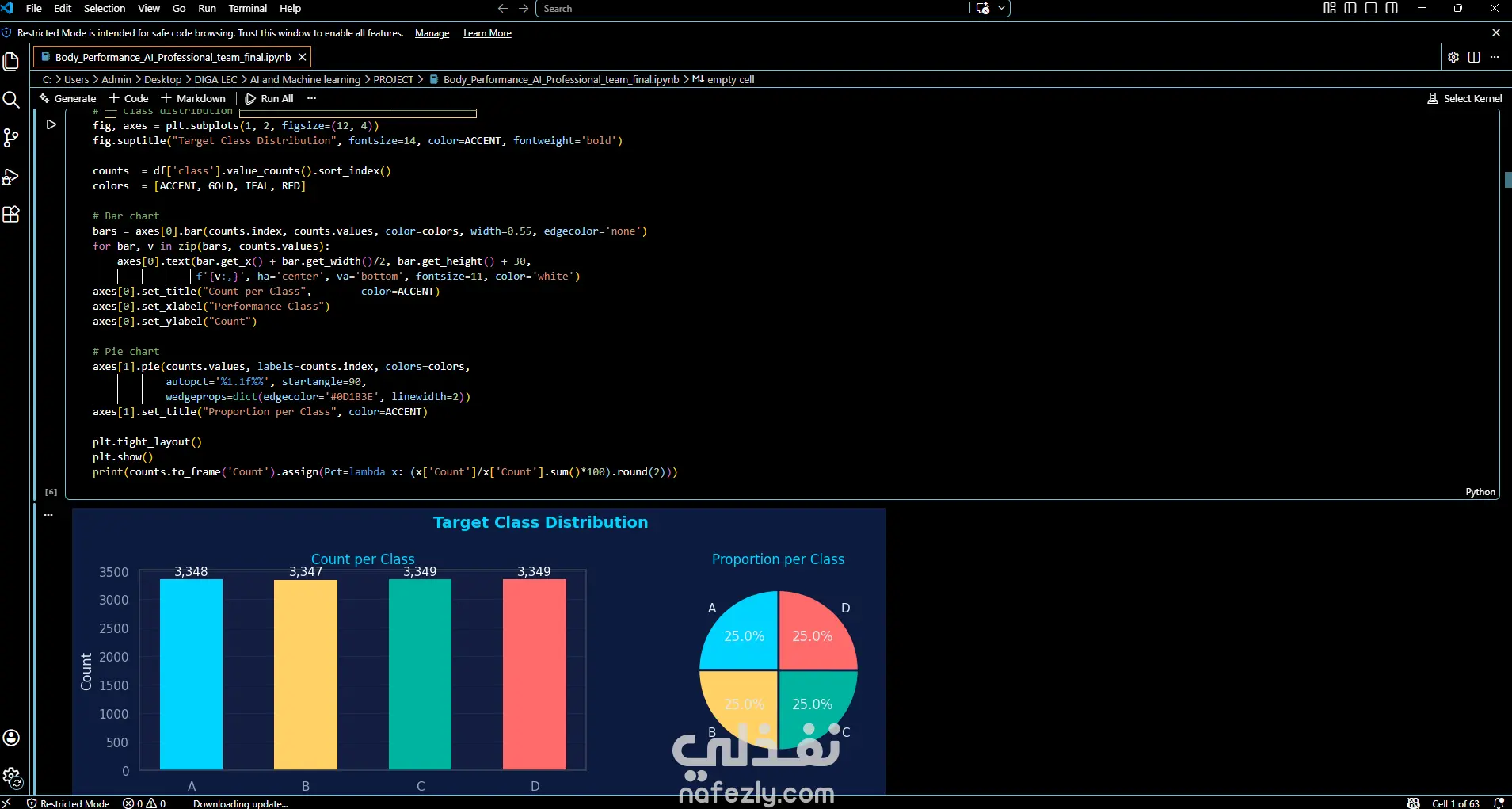Click the Generate button
Screen dimensions: 1512x809
coord(68,98)
